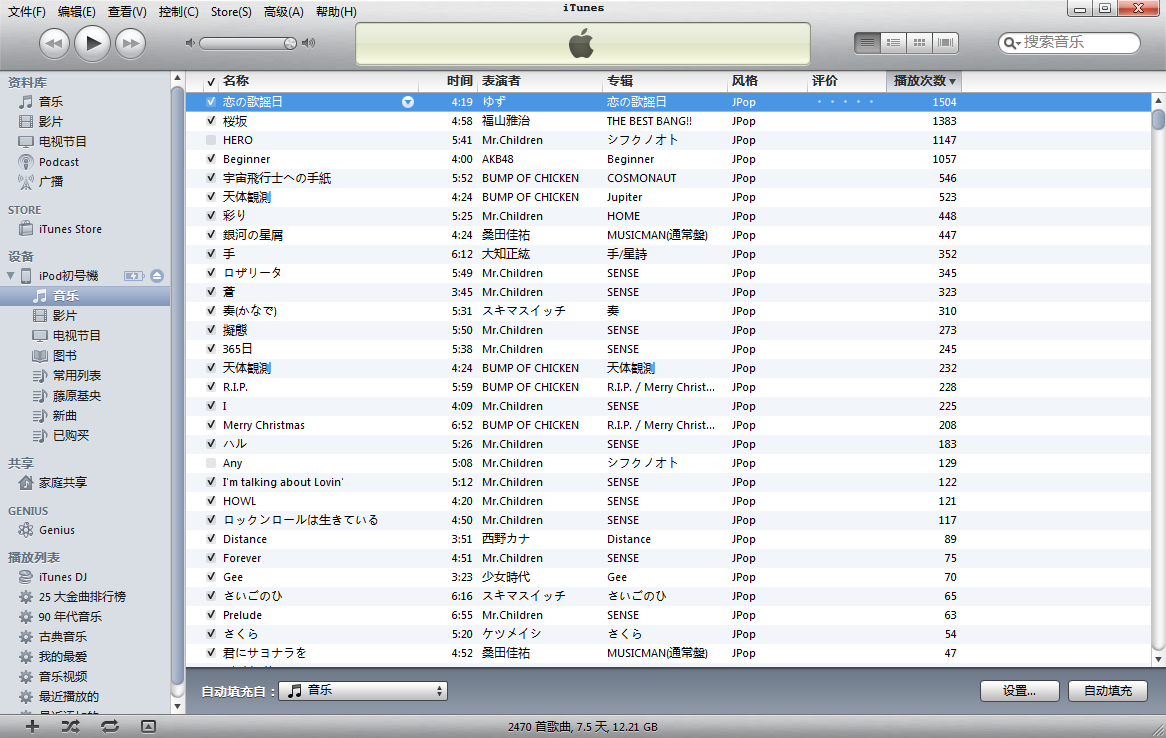The width and height of the screenshot is (1166, 738).
Task: Sort by the 时间 column header
Action: (448, 81)
